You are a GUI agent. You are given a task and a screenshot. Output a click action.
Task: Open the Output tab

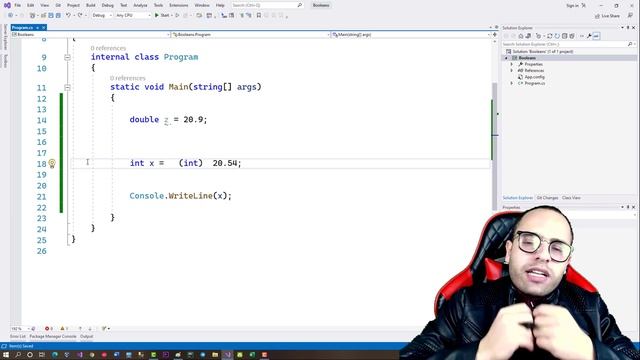(87, 337)
